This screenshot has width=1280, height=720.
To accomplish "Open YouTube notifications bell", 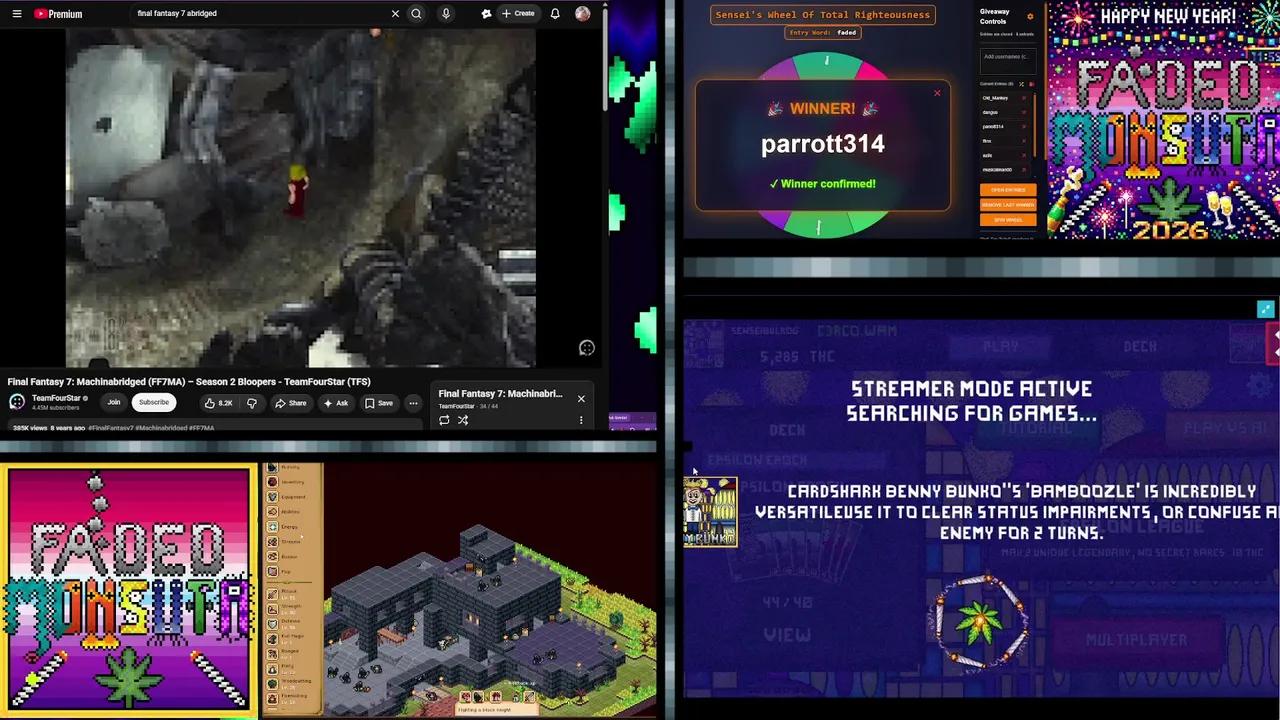I will [x=555, y=13].
